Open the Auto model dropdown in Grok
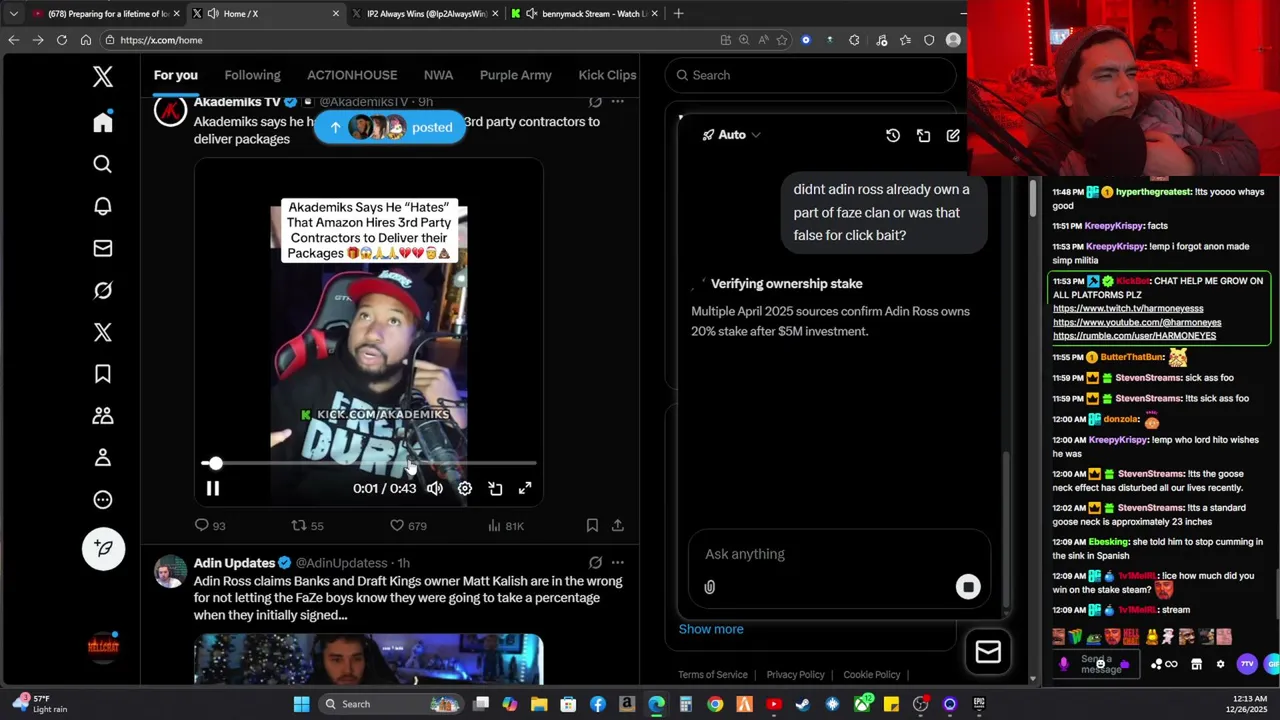This screenshot has height=720, width=1280. click(731, 135)
